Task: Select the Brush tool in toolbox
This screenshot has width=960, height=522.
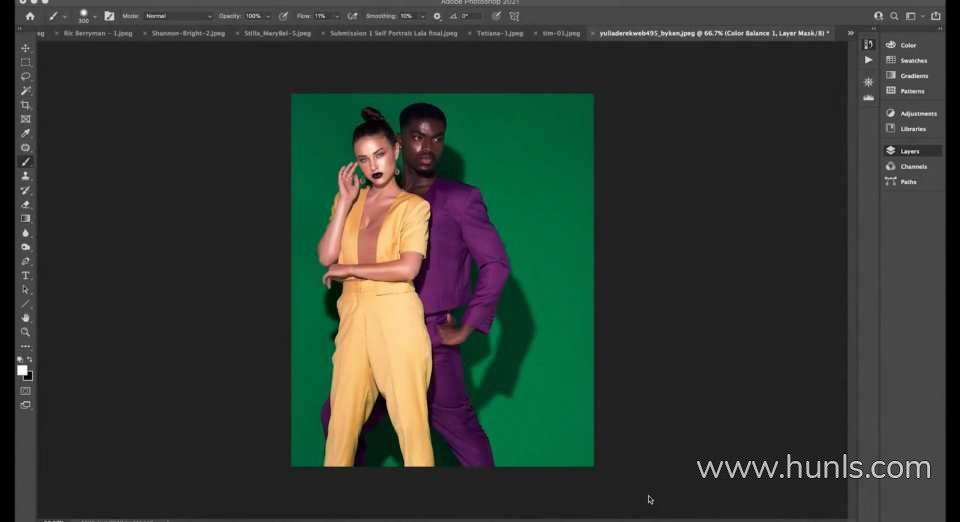Action: pyautogui.click(x=25, y=162)
